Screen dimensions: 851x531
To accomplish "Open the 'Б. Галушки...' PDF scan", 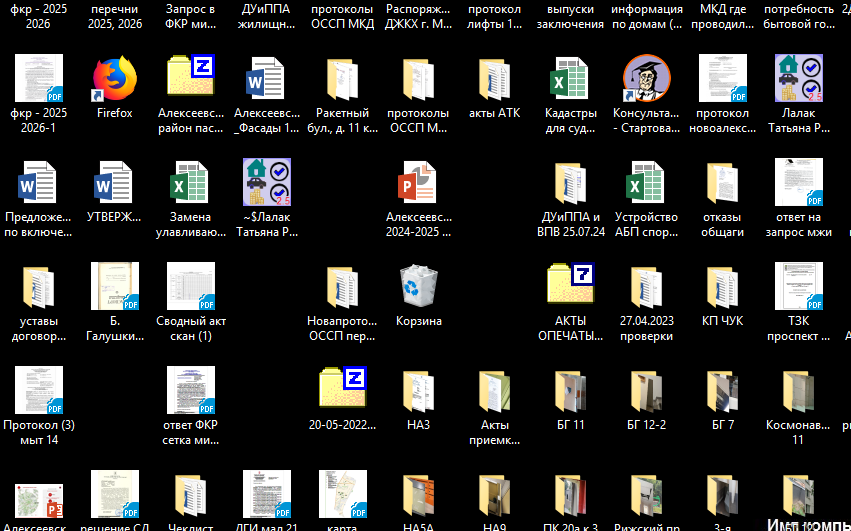I will tap(115, 287).
